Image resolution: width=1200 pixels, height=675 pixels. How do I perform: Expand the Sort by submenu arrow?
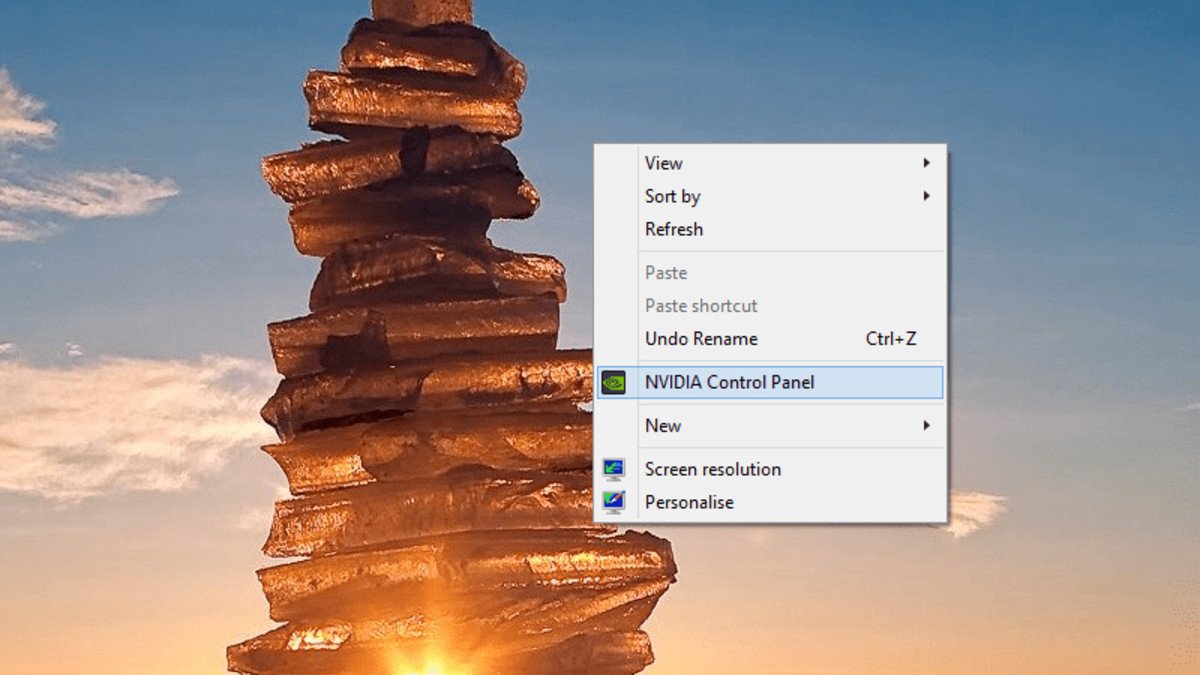[927, 196]
